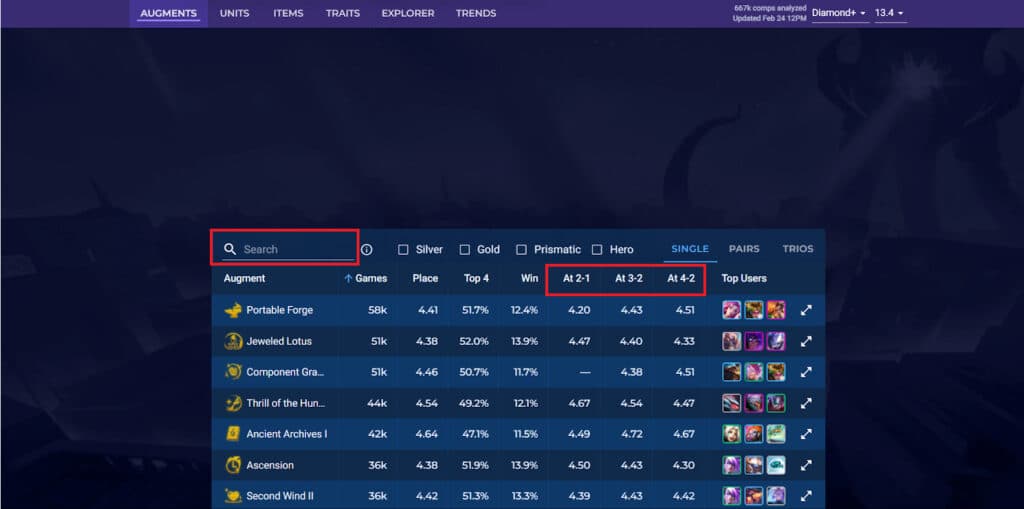This screenshot has height=509, width=1024.
Task: Open first top-user champion for Portable Forge
Action: (x=731, y=310)
